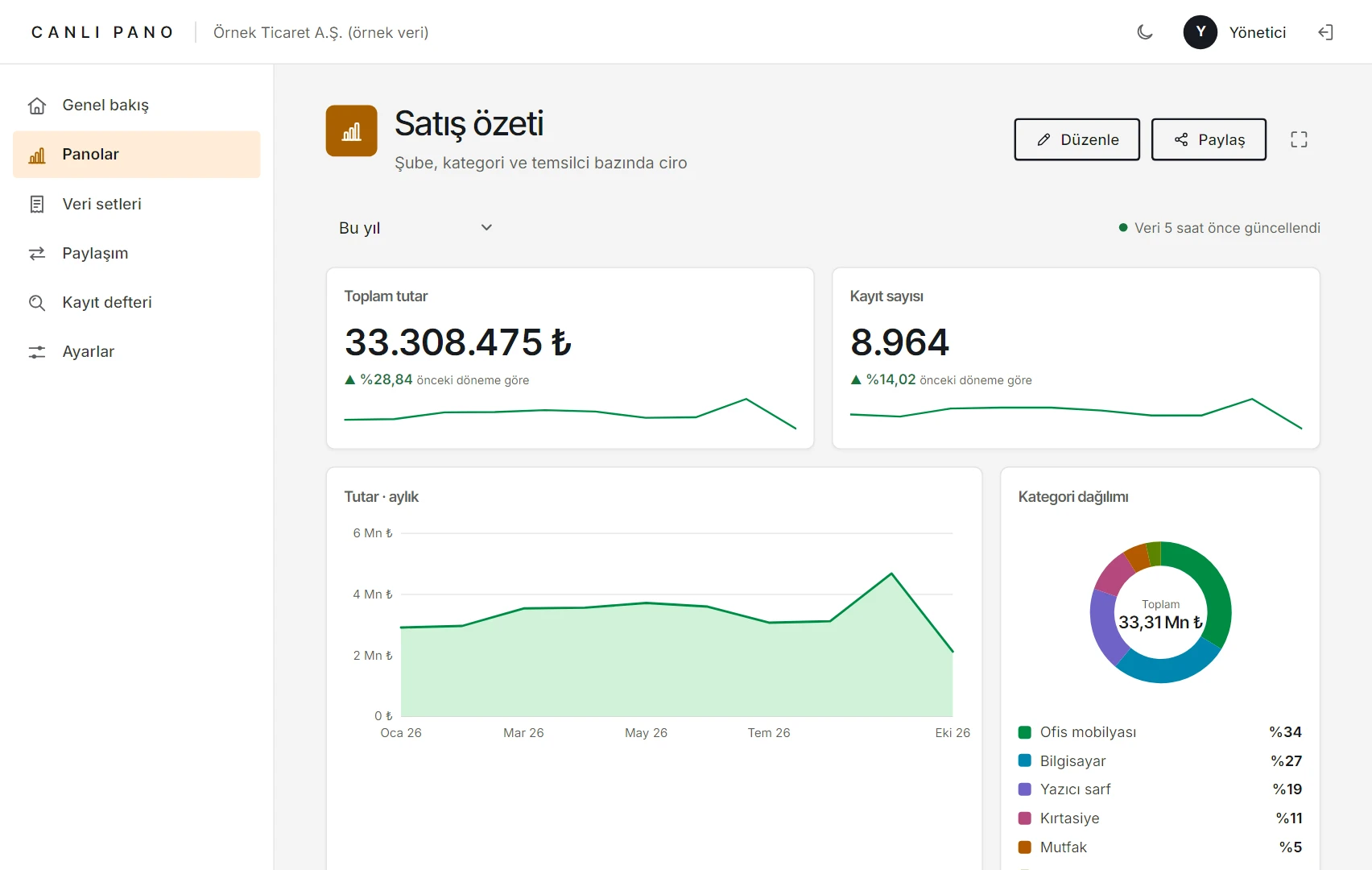This screenshot has height=870, width=1372.
Task: Click the logout arrow icon
Action: coord(1325,32)
